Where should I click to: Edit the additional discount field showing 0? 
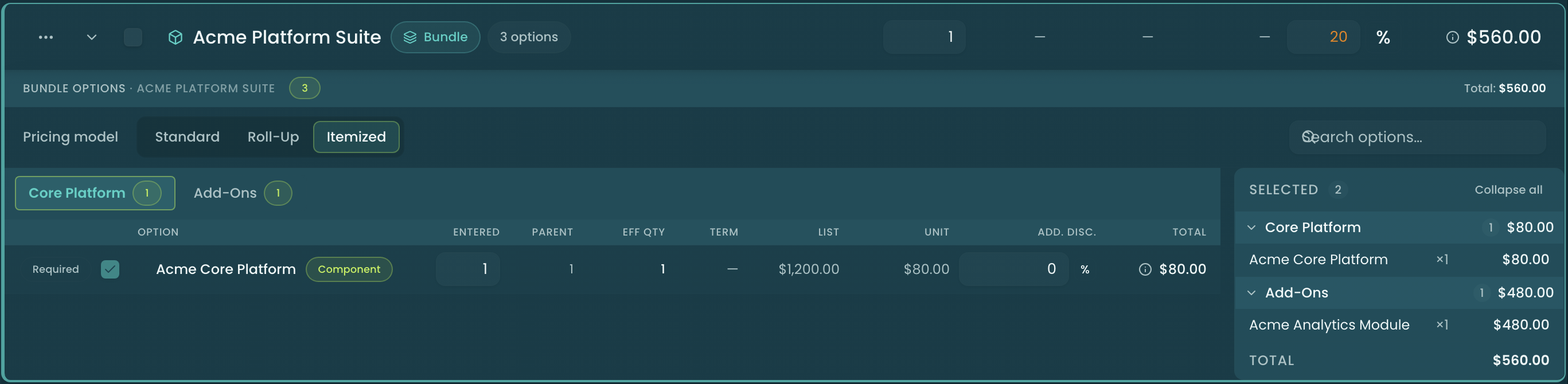point(1013,269)
